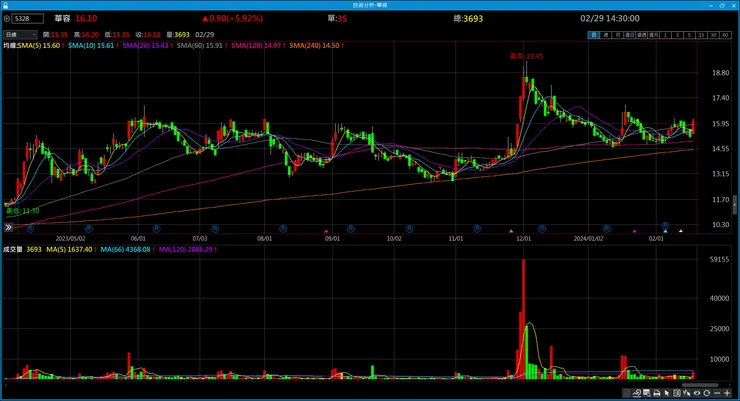This screenshot has height=401, width=740.
Task: Select the arrow cursor tool
Action: [667, 393]
